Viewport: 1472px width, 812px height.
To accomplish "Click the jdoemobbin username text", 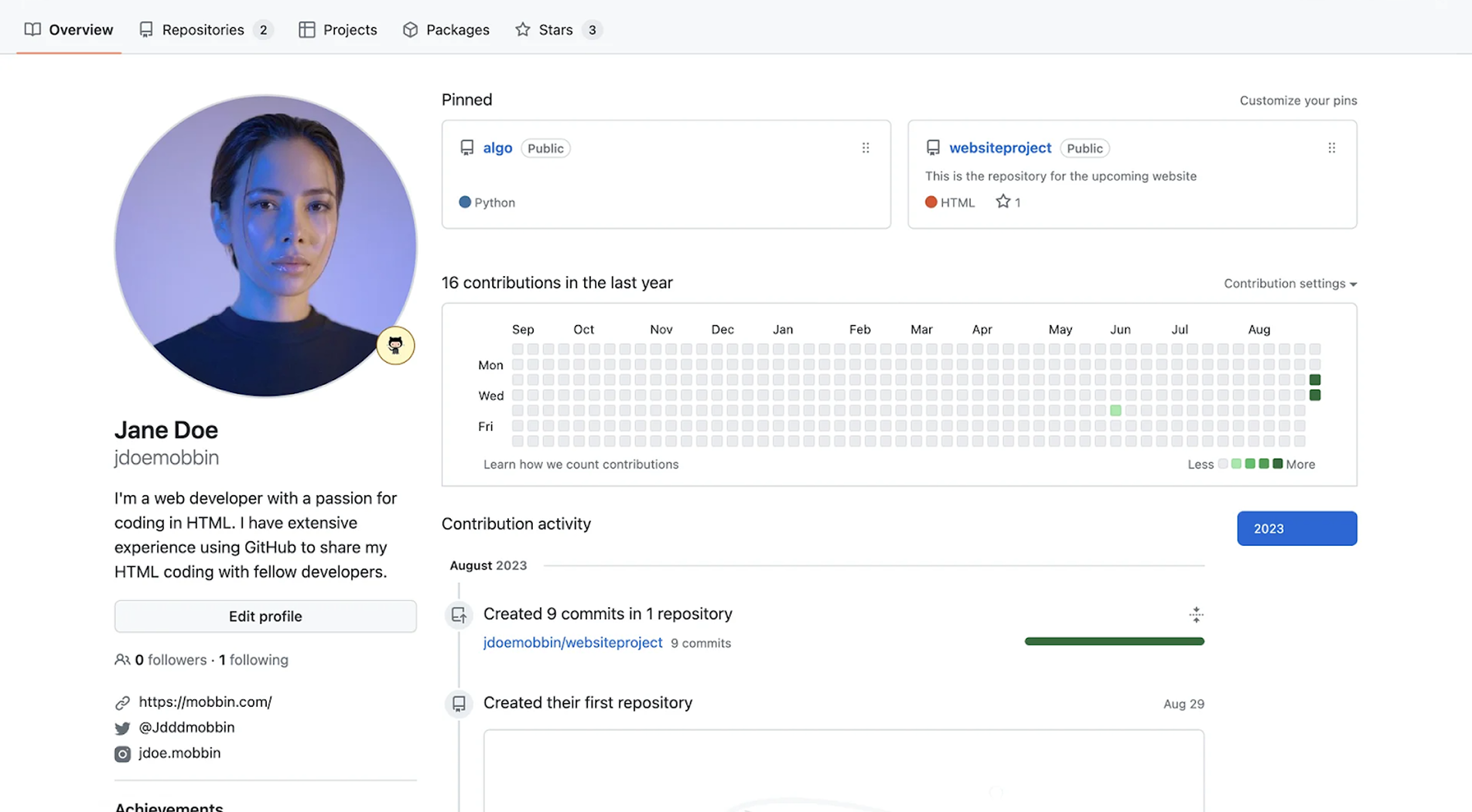I will pyautogui.click(x=166, y=458).
